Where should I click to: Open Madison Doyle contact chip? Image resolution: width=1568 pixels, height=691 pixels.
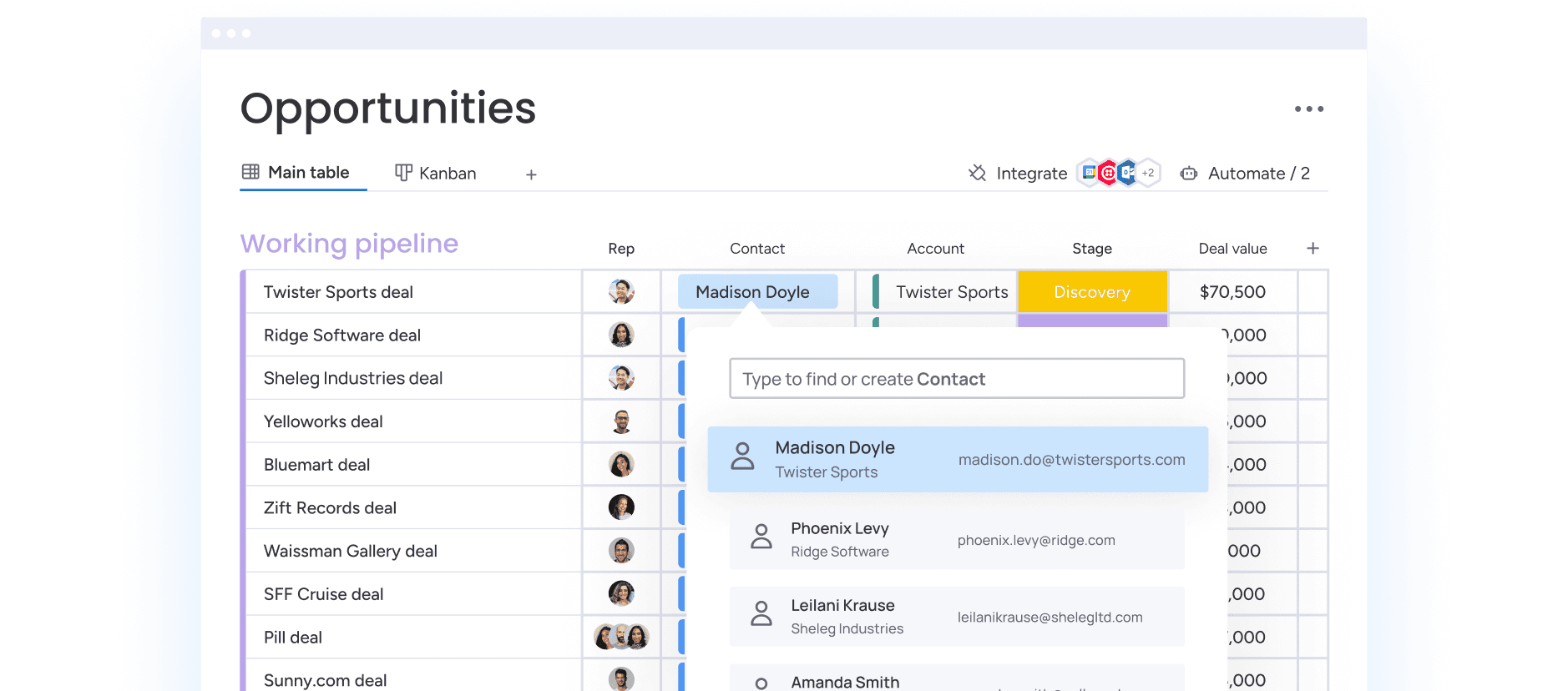pyautogui.click(x=757, y=291)
